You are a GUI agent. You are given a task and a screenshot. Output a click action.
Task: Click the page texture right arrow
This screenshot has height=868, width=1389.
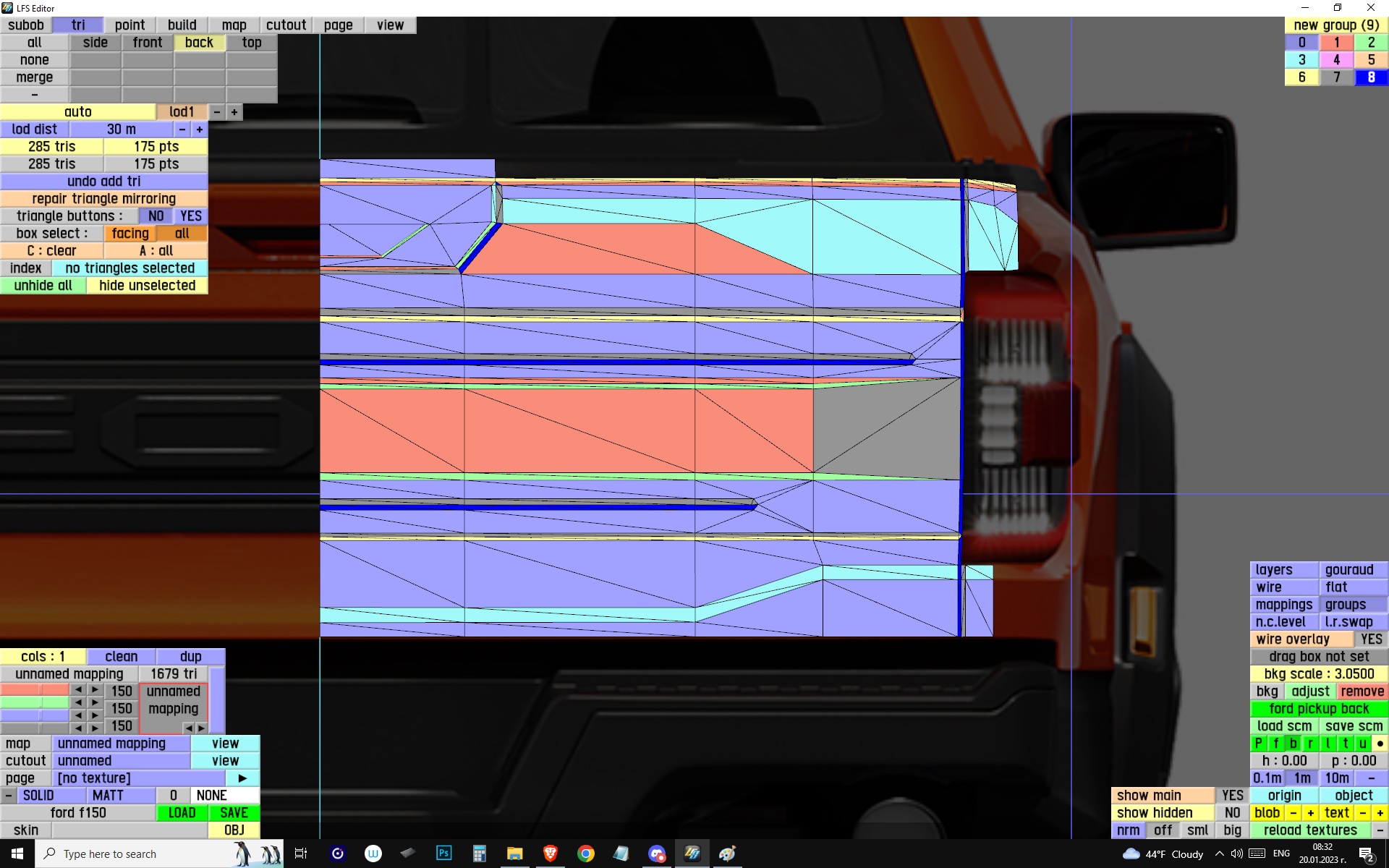coord(242,778)
